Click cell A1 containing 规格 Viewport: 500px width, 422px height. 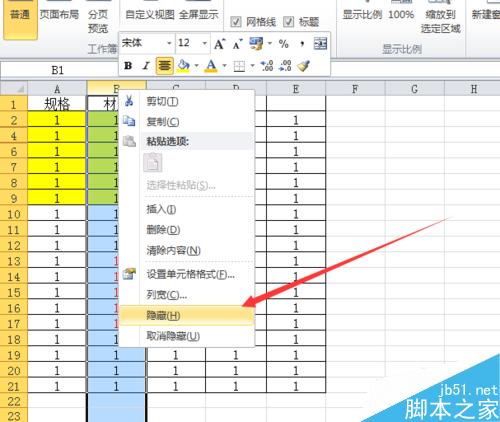(x=57, y=104)
